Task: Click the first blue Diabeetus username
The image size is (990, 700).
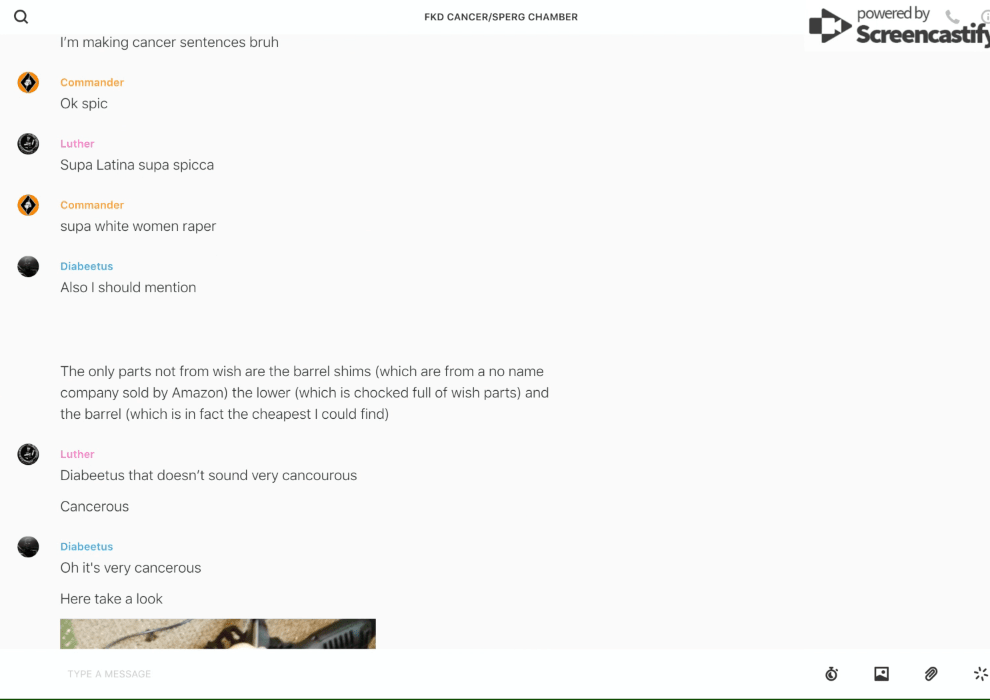Action: pyautogui.click(x=86, y=266)
